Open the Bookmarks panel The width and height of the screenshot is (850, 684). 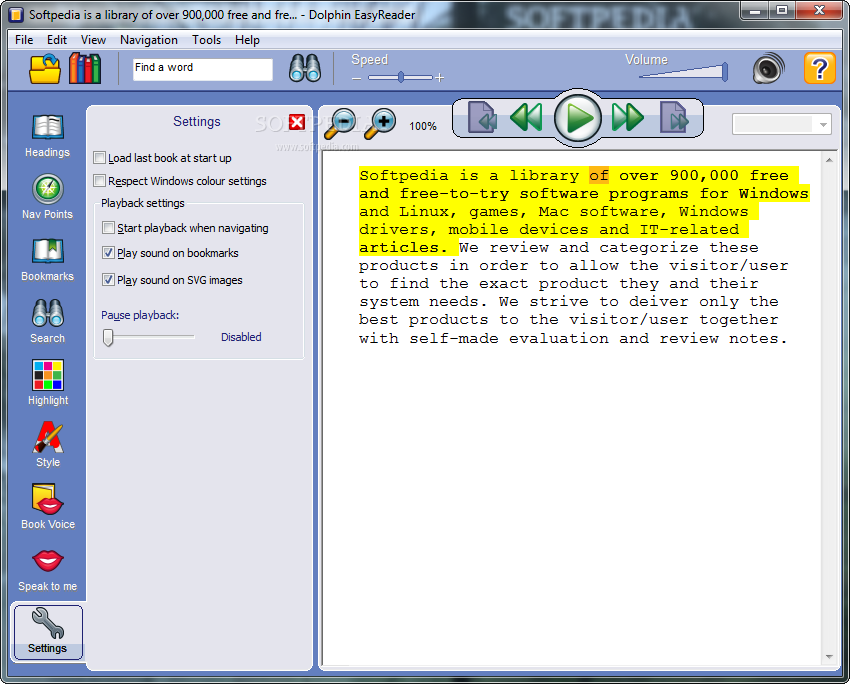click(48, 260)
